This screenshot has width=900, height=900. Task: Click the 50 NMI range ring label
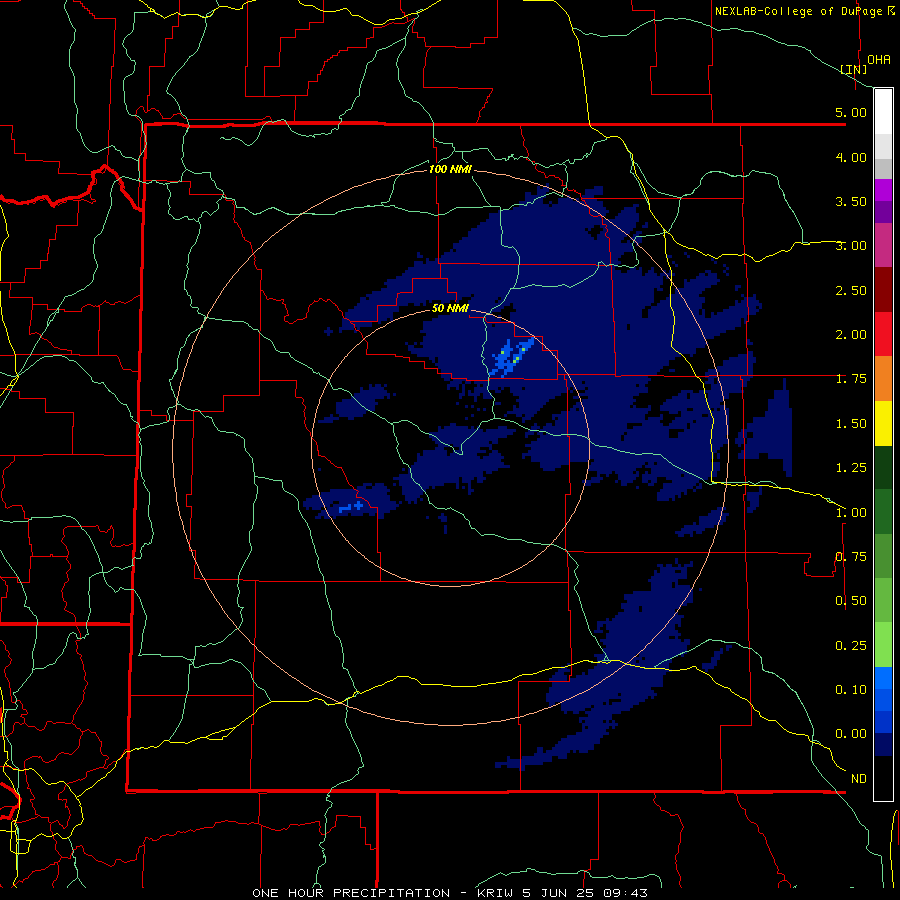450,308
